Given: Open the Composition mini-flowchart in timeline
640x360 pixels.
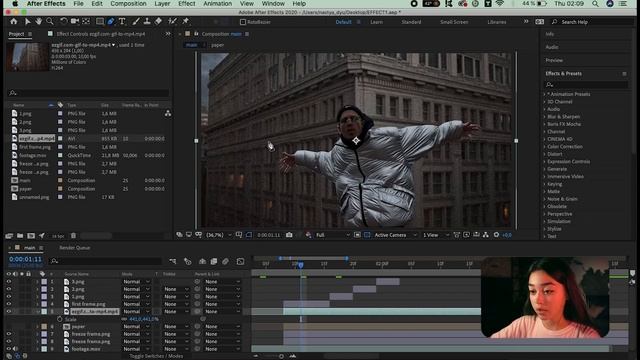Looking at the screenshot, I should (x=173, y=261).
